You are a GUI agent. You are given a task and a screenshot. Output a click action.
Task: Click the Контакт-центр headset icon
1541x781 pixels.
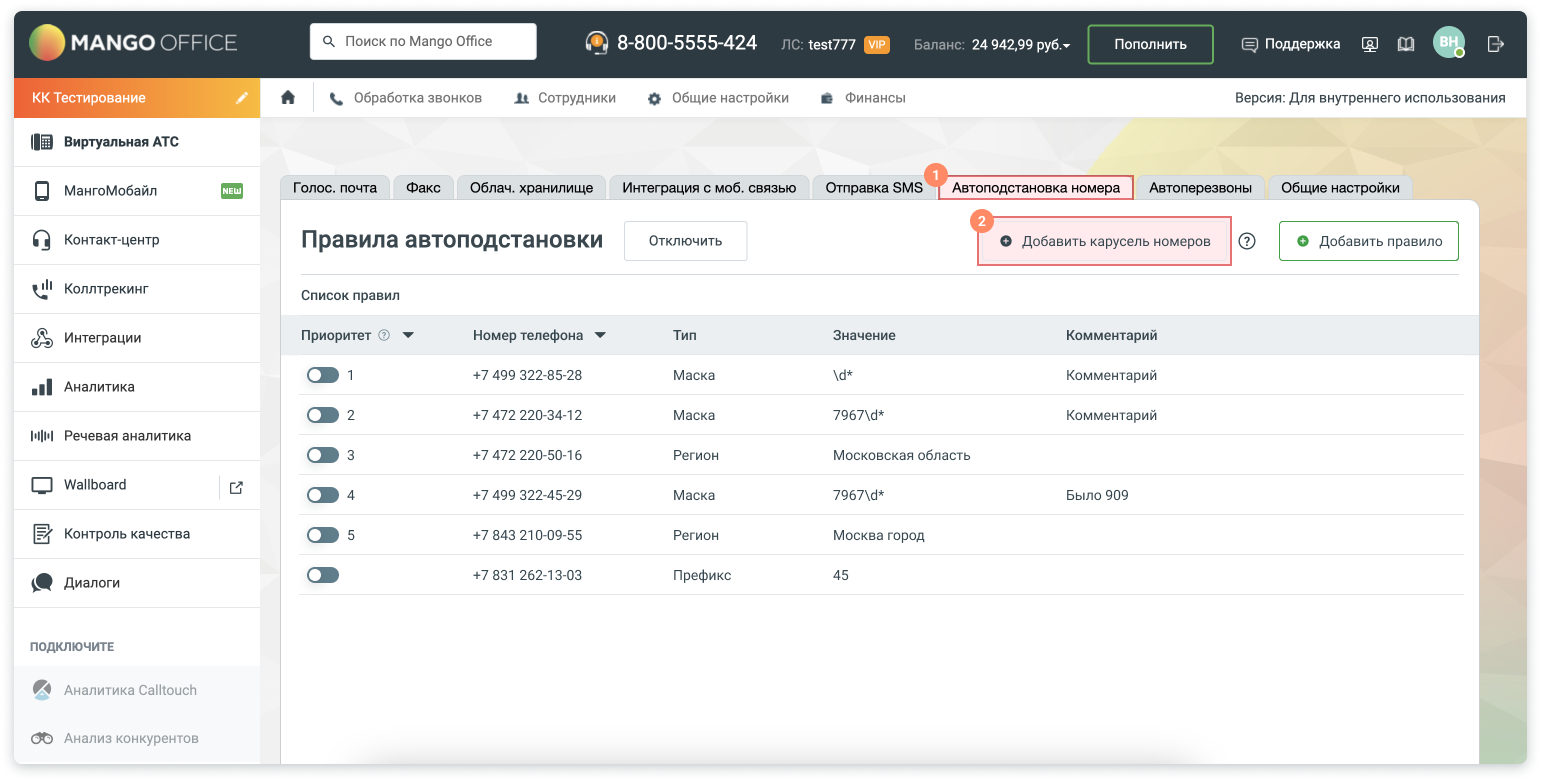pos(42,240)
